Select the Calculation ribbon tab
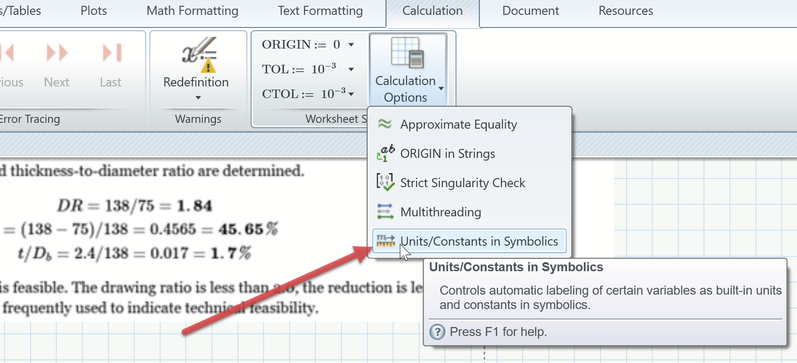Screen dimensions: 797x363 (x=433, y=11)
